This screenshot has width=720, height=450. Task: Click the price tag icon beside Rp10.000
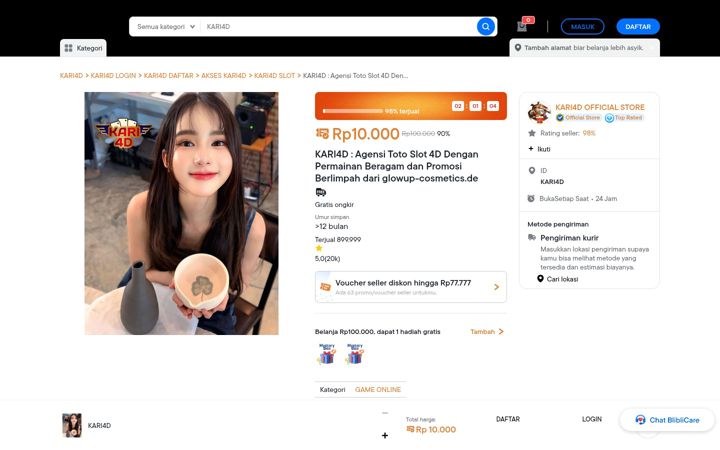tap(322, 134)
